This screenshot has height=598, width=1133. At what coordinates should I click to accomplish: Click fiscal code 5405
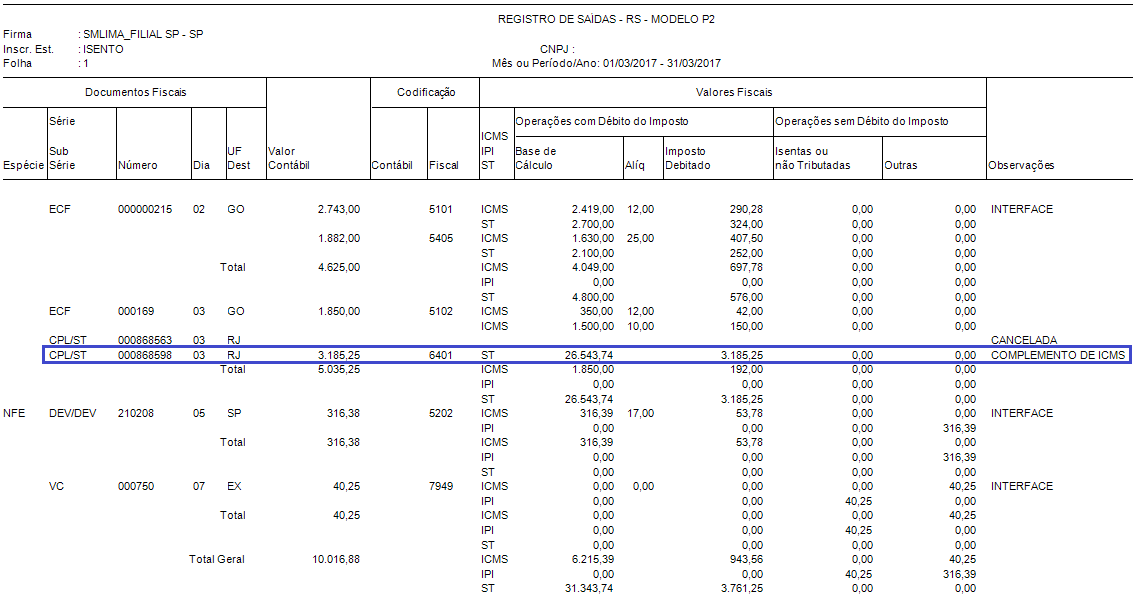(441, 238)
